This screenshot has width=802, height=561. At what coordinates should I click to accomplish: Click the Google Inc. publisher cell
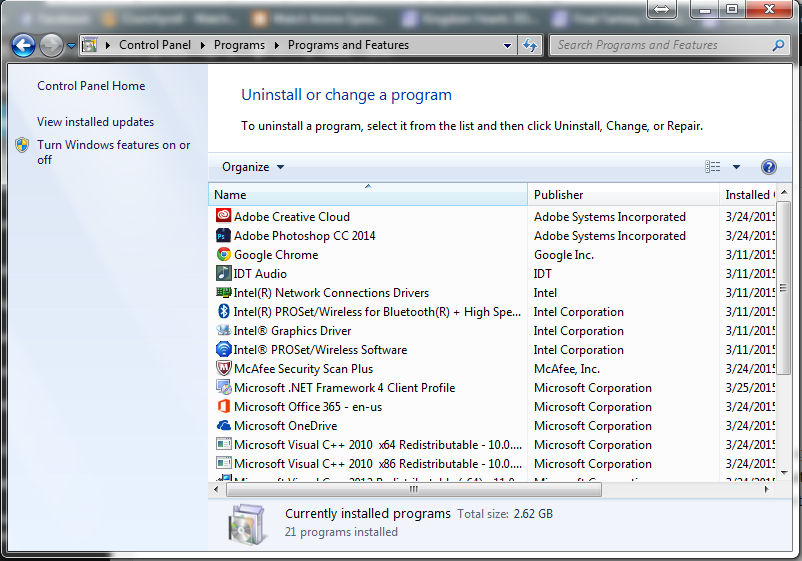pos(564,255)
